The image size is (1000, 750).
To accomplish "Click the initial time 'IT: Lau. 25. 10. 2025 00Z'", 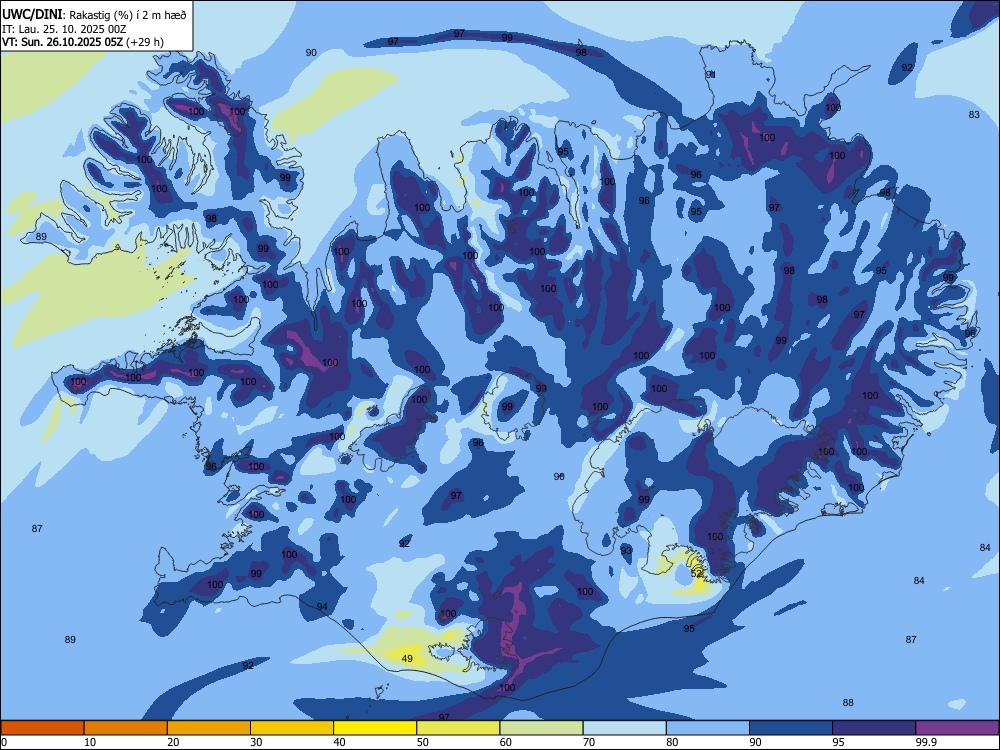I will pyautogui.click(x=64, y=29).
